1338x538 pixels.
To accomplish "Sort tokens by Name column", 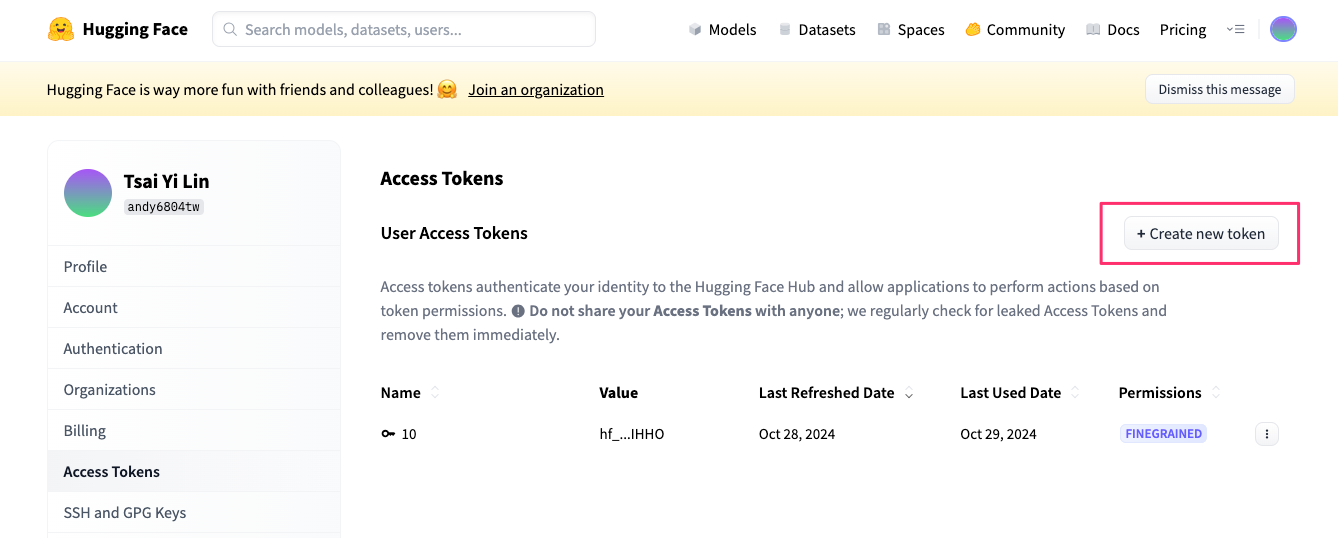I will pos(435,393).
